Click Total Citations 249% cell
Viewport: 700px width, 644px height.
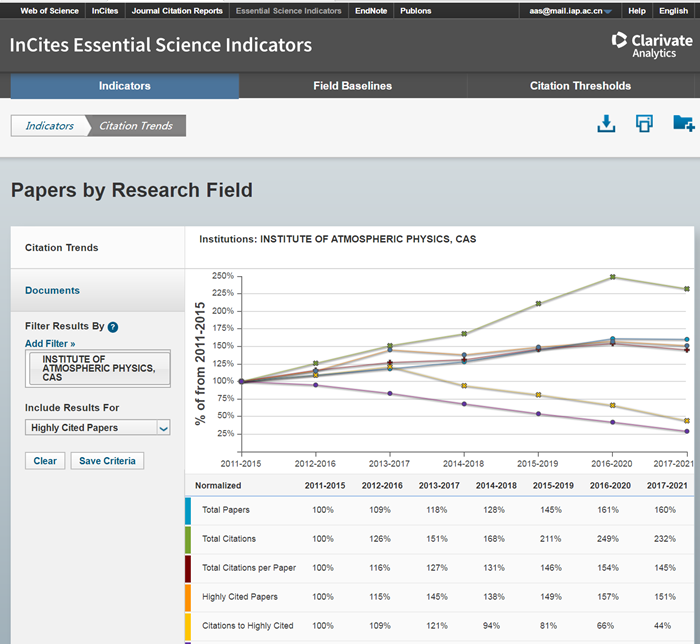click(x=608, y=539)
